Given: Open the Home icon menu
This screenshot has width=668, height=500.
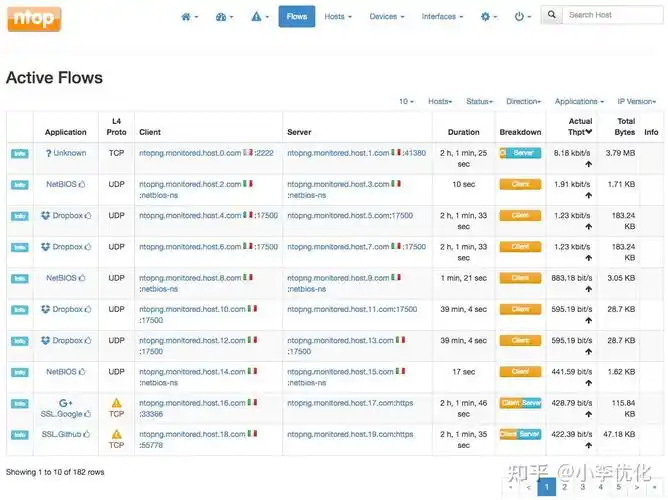Looking at the screenshot, I should click(x=189, y=17).
